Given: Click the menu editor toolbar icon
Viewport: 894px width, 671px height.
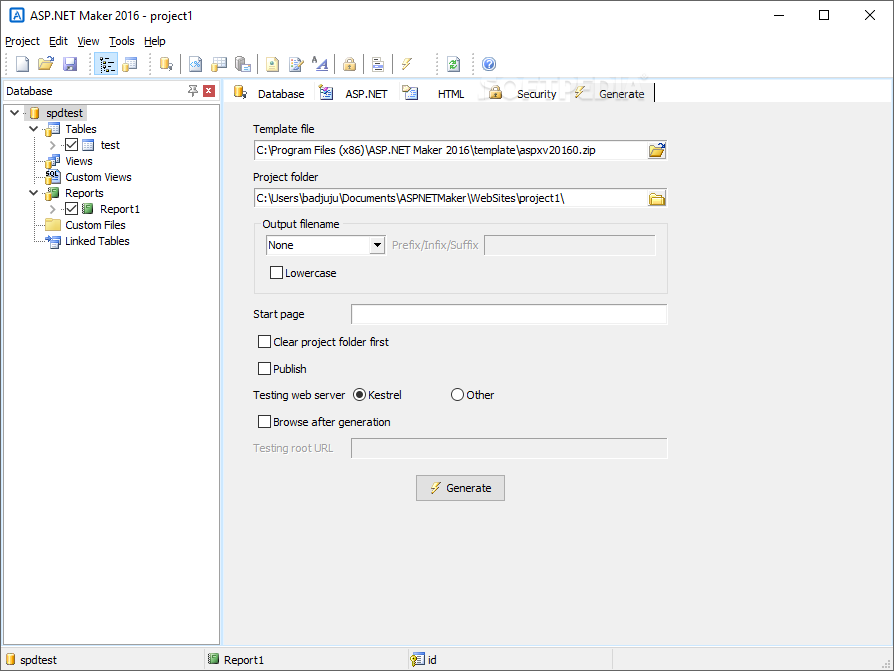Looking at the screenshot, I should click(378, 64).
